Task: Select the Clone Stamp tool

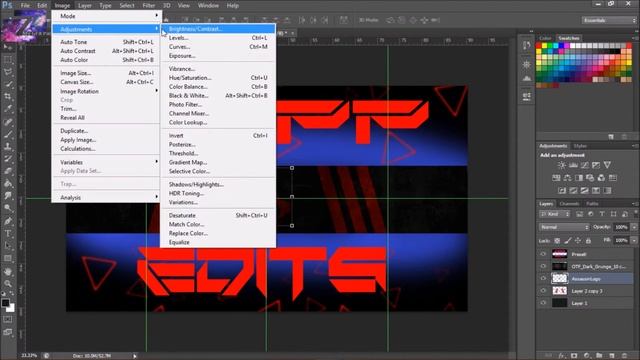Action: 8,146
